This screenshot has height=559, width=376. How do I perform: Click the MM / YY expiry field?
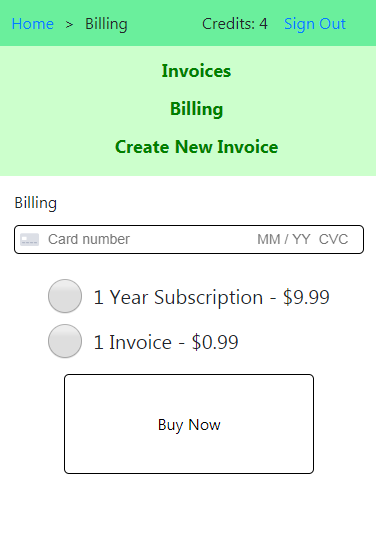click(284, 239)
